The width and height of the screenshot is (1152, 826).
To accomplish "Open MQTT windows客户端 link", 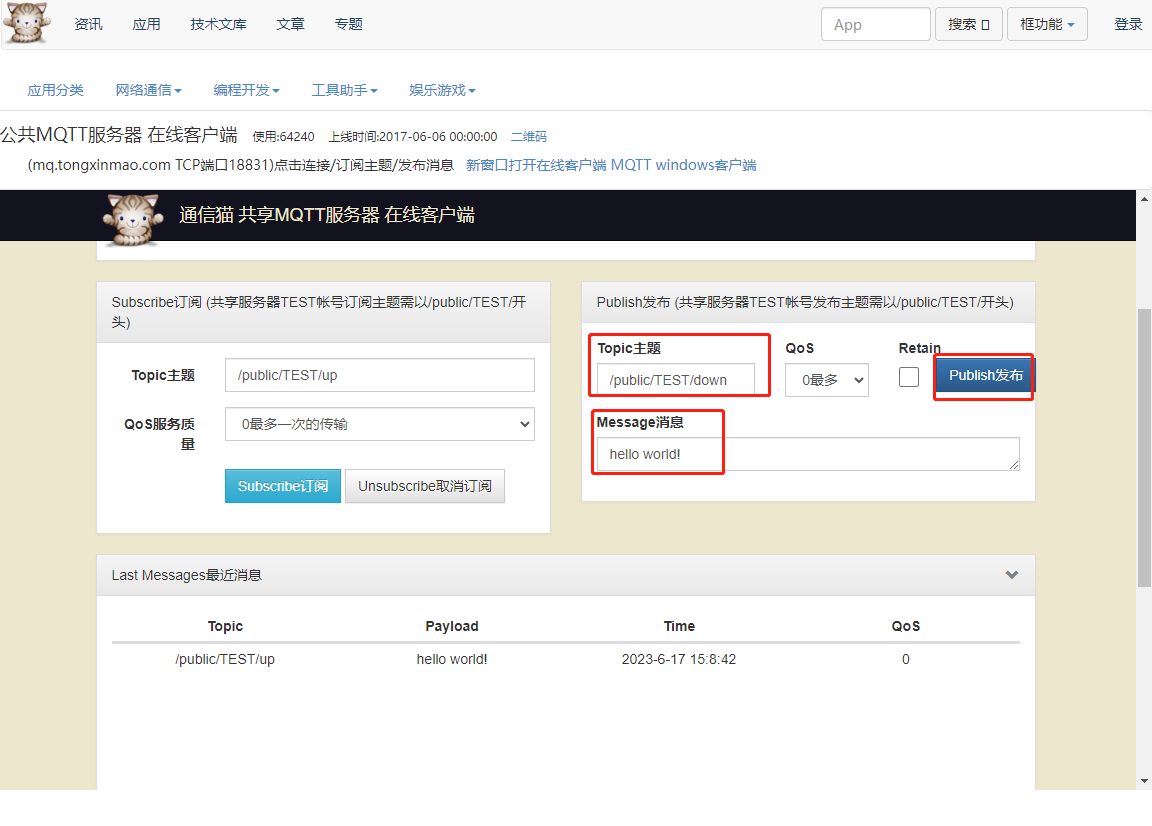I will [x=683, y=165].
